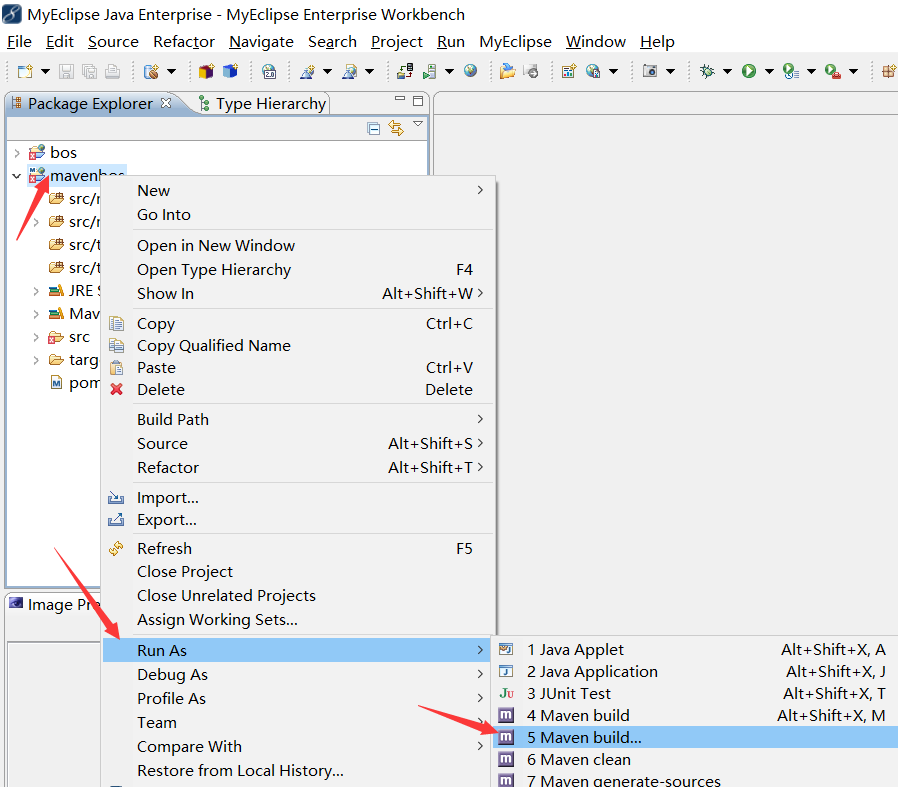Image resolution: width=898 pixels, height=787 pixels.
Task: Collapse the mavenbos project node
Action: pyautogui.click(x=17, y=176)
